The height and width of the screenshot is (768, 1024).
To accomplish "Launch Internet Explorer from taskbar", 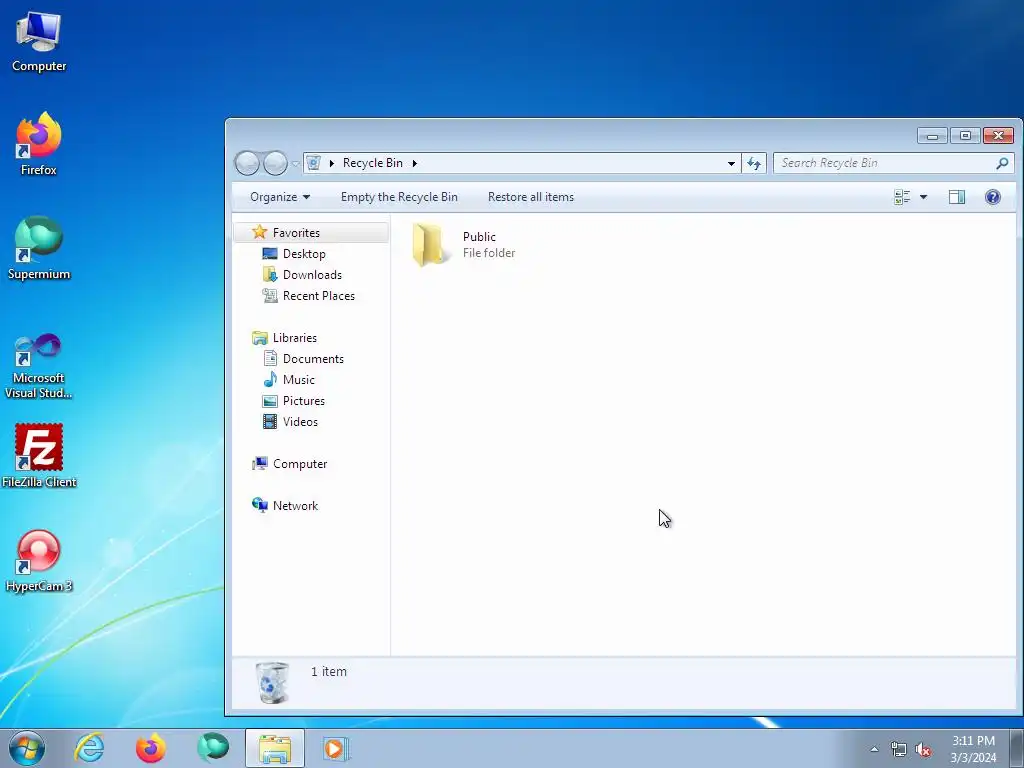I will [x=89, y=748].
